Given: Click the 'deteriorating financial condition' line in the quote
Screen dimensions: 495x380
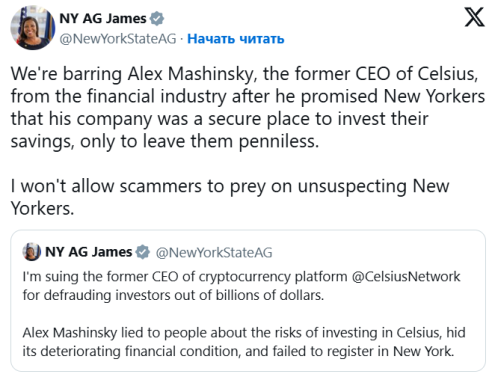Looking at the screenshot, I should pos(238,351).
